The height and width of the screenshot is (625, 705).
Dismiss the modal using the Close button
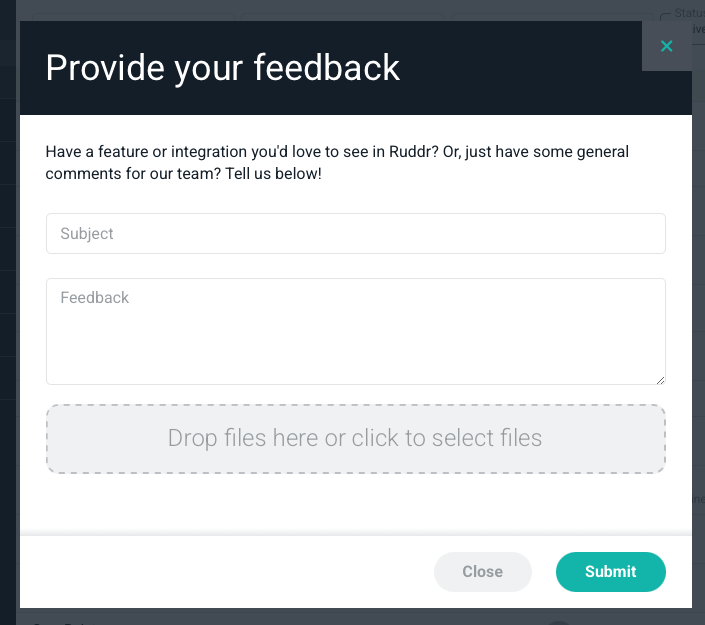point(482,571)
